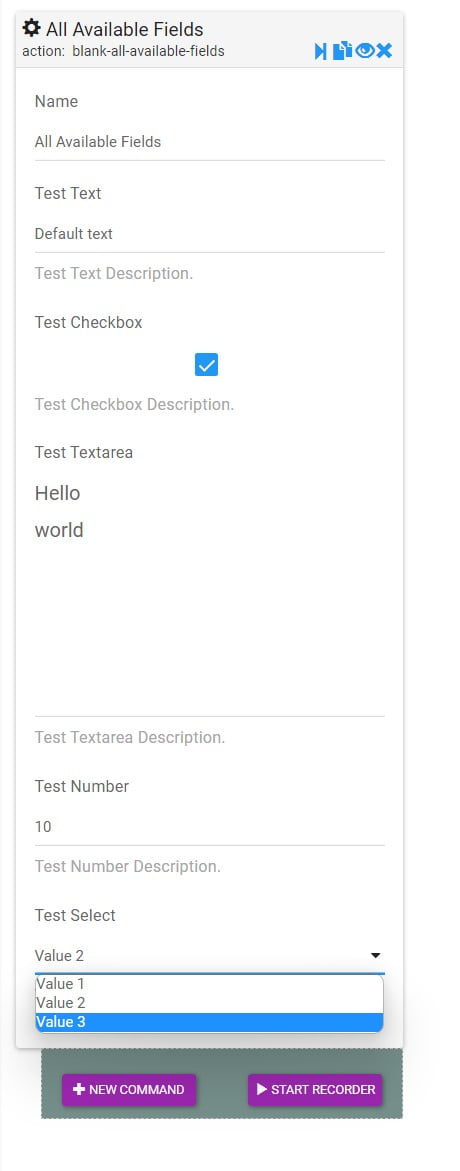The image size is (460, 1171).
Task: Uncheck the Test Checkbox
Action: pyautogui.click(x=206, y=364)
